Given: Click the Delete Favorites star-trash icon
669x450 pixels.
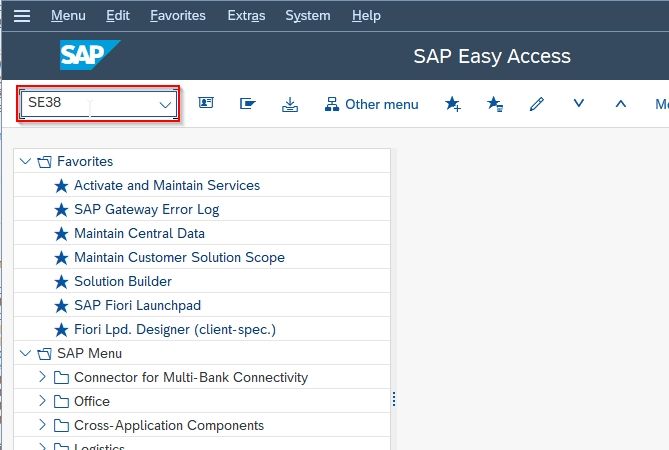Looking at the screenshot, I should (495, 104).
